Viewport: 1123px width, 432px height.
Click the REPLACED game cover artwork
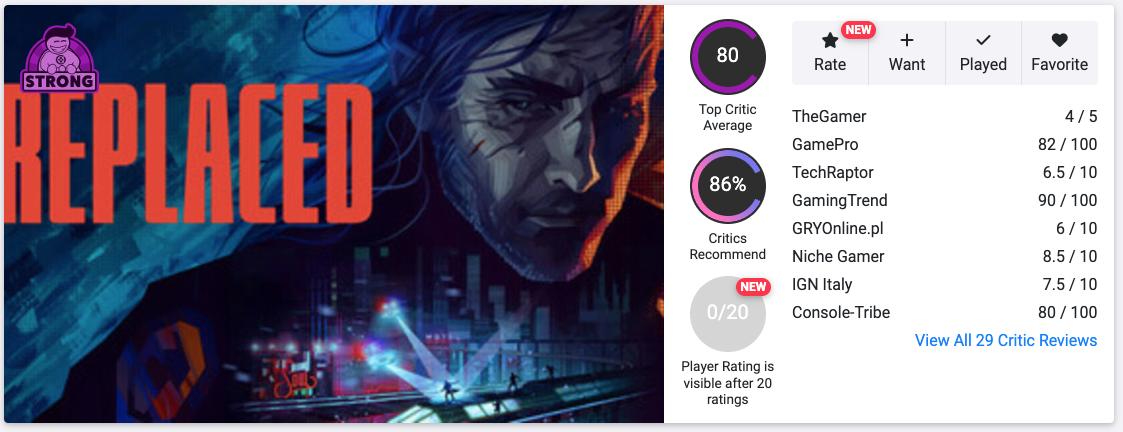coord(334,214)
